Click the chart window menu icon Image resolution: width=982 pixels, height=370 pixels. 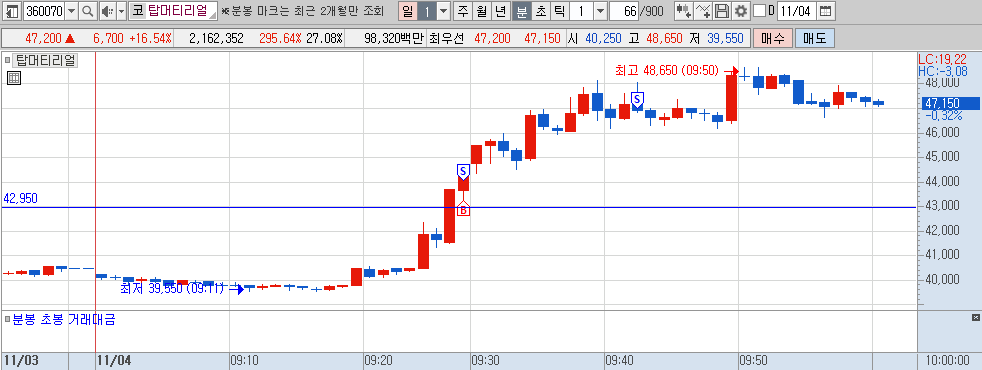click(x=12, y=11)
